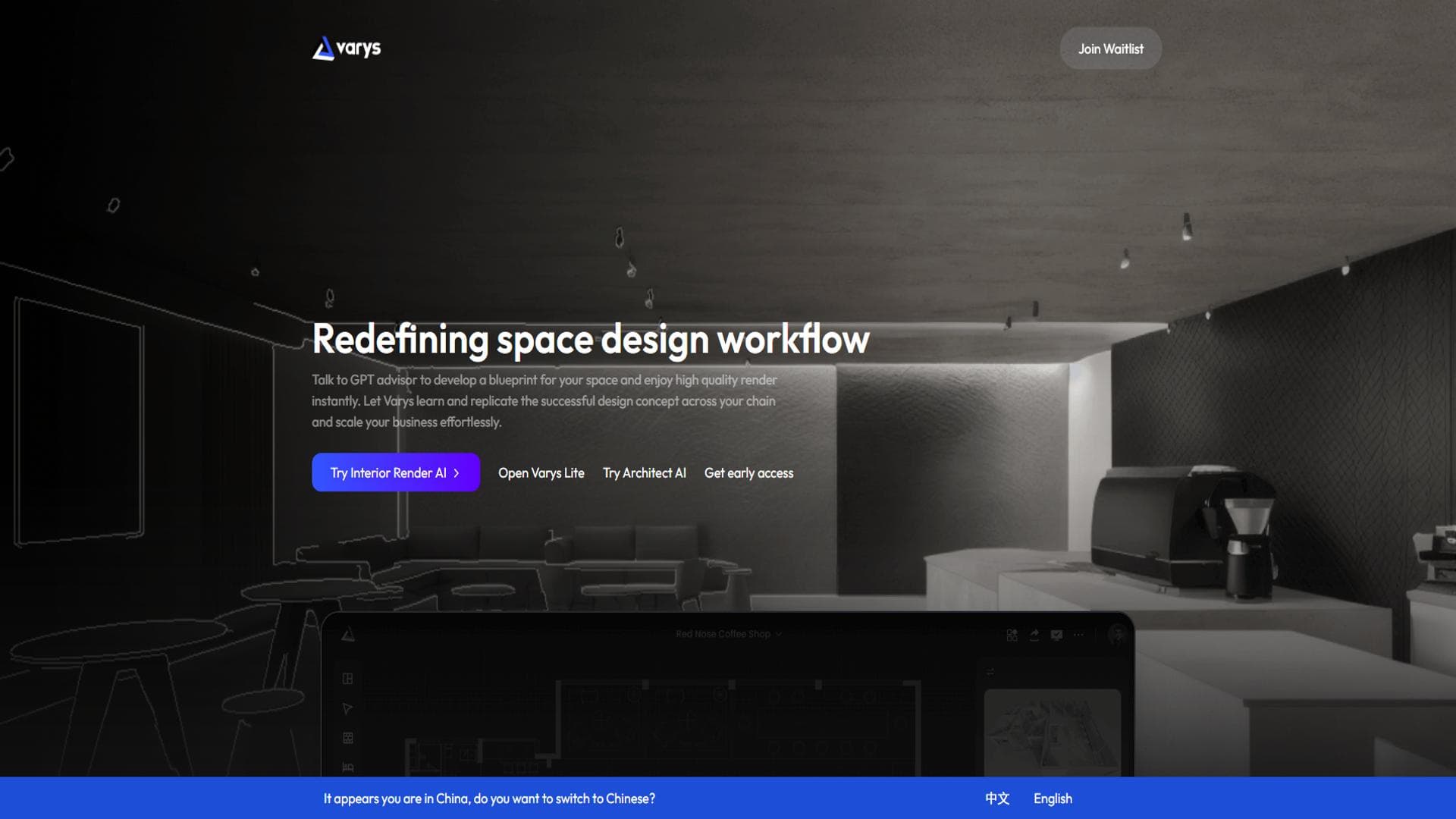Click the grid table icon in the sidebar
Image resolution: width=1456 pixels, height=819 pixels.
347,738
